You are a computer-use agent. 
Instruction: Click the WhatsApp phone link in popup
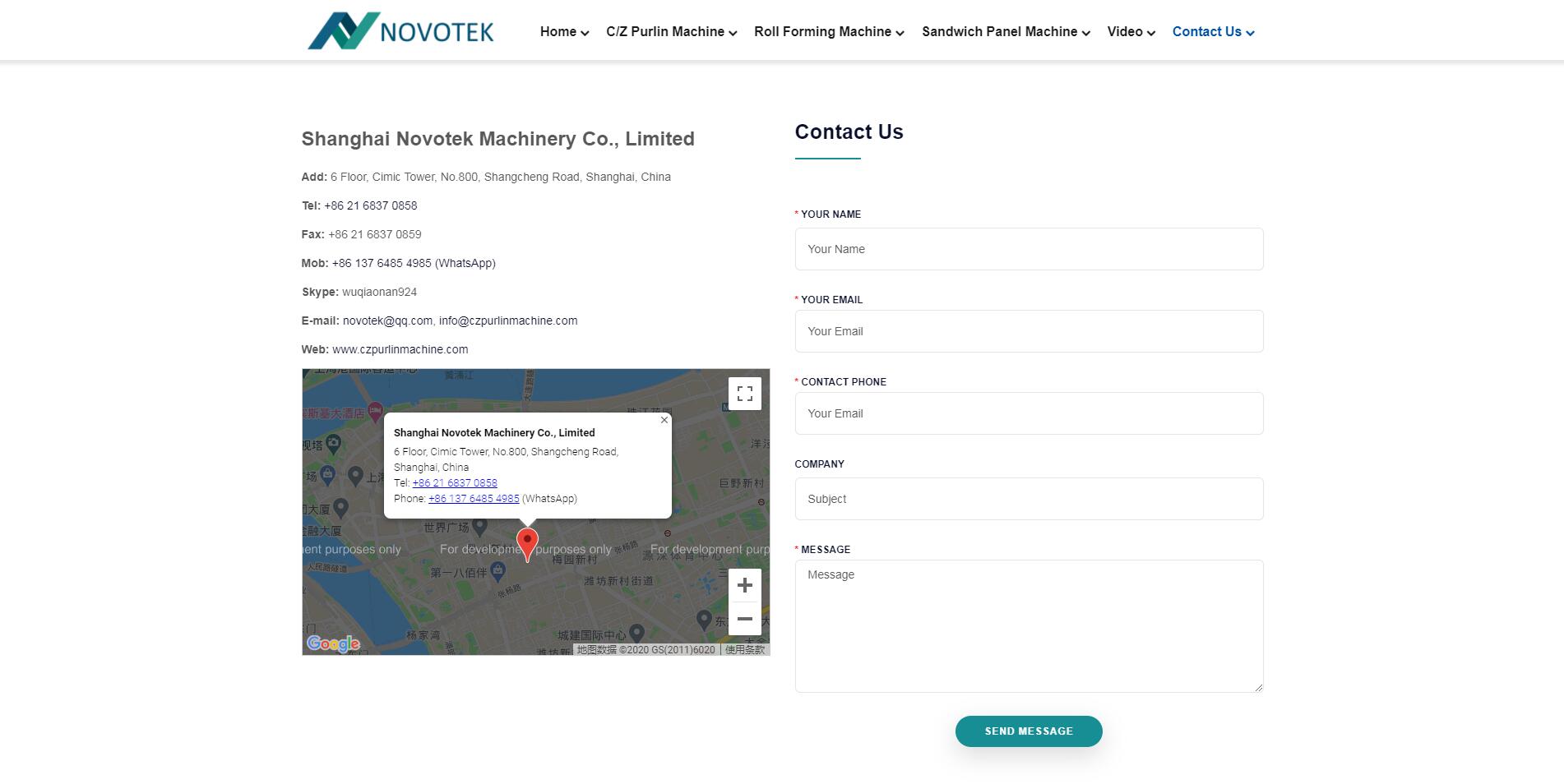click(474, 499)
